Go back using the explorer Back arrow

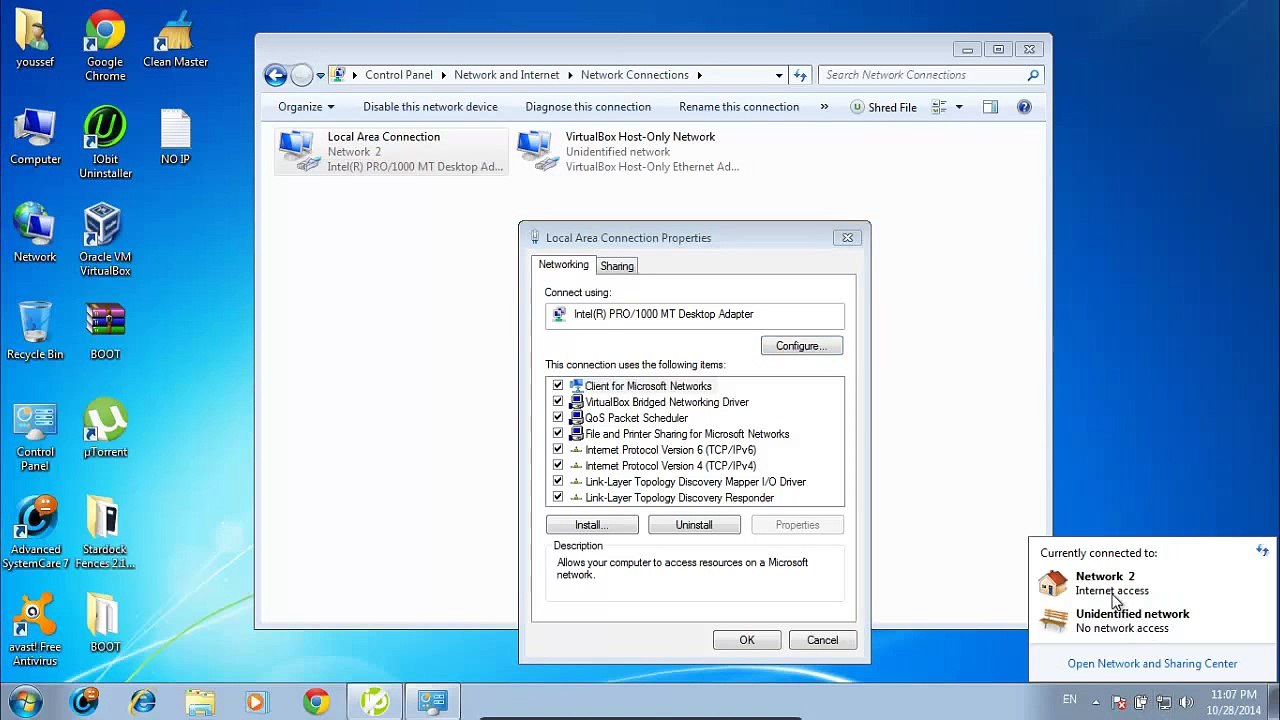click(275, 75)
